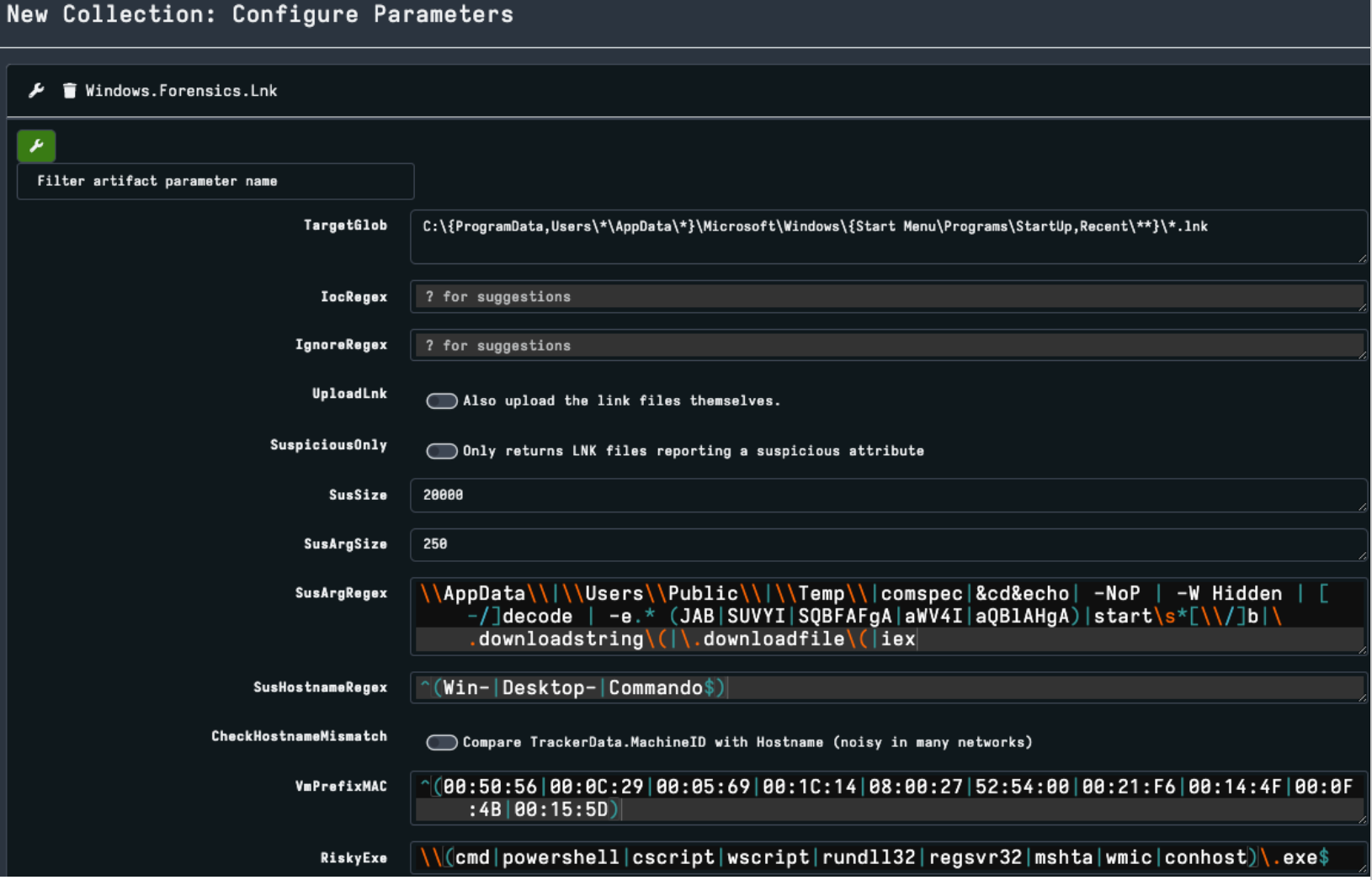
Task: Click the Filter artifact parameter name field
Action: click(x=215, y=181)
